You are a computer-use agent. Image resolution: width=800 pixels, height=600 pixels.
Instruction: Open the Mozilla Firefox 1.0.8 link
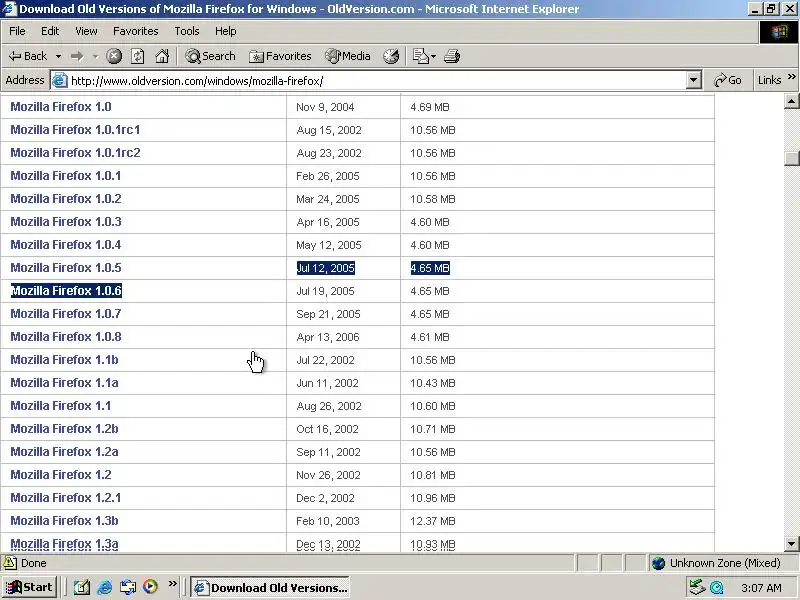[x=66, y=337]
